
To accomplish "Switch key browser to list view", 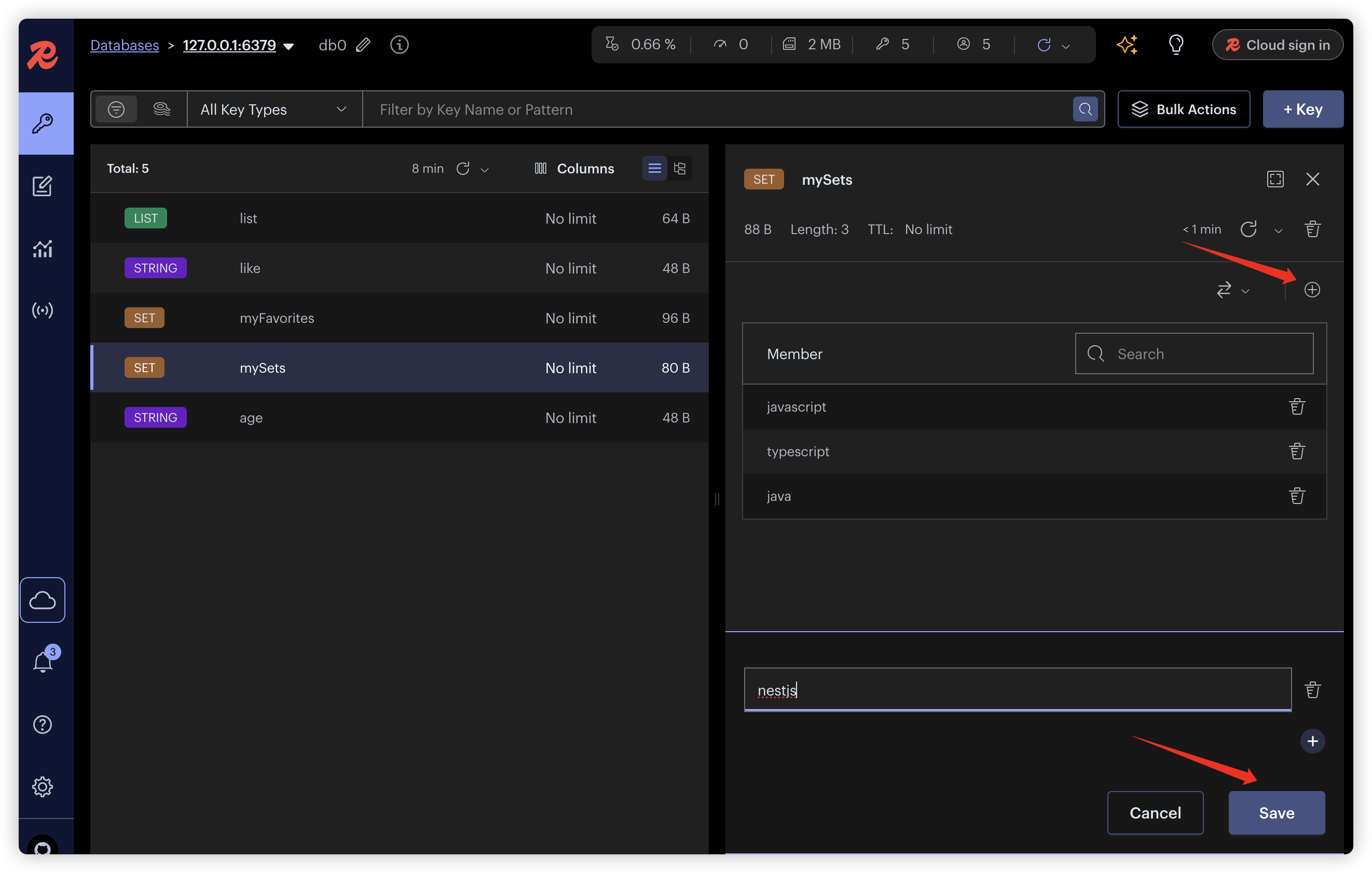I will [654, 168].
